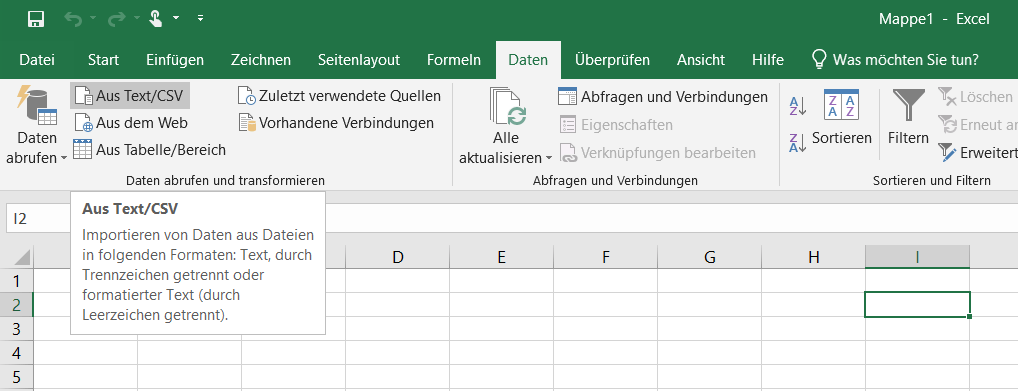
Task: Sort ascending A to Z
Action: tap(798, 105)
